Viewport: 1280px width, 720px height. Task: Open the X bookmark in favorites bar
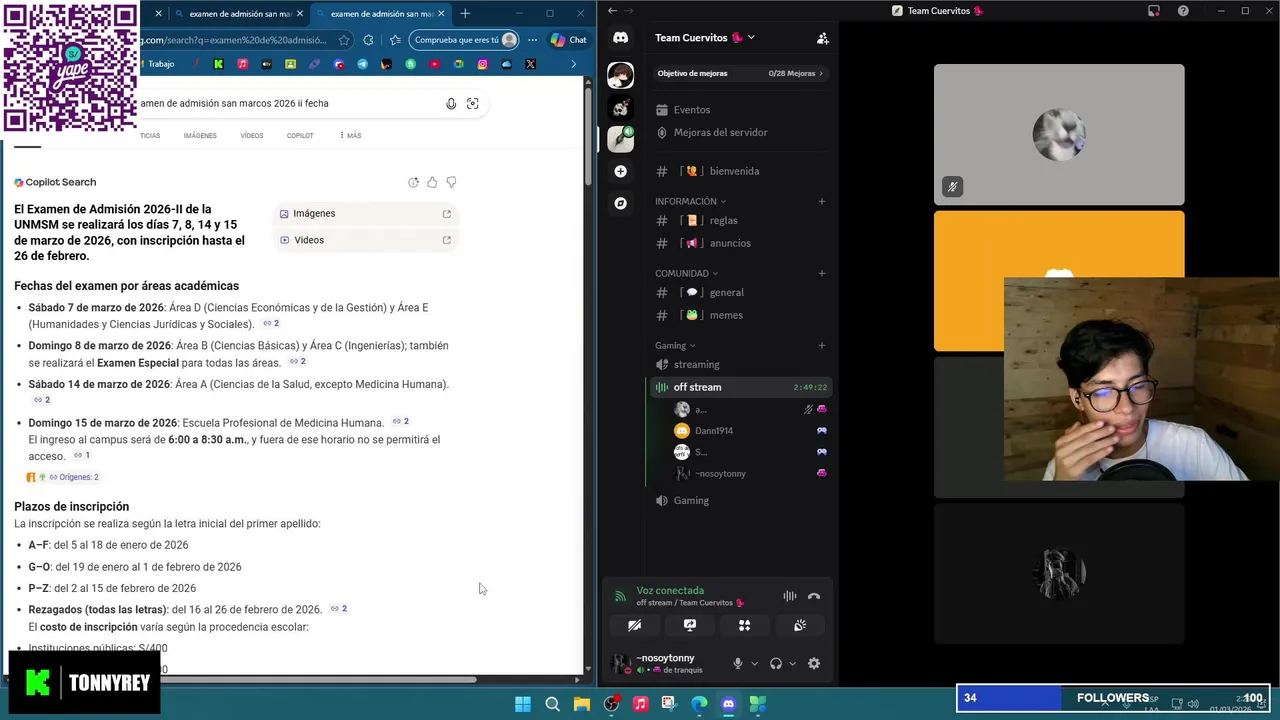(530, 64)
